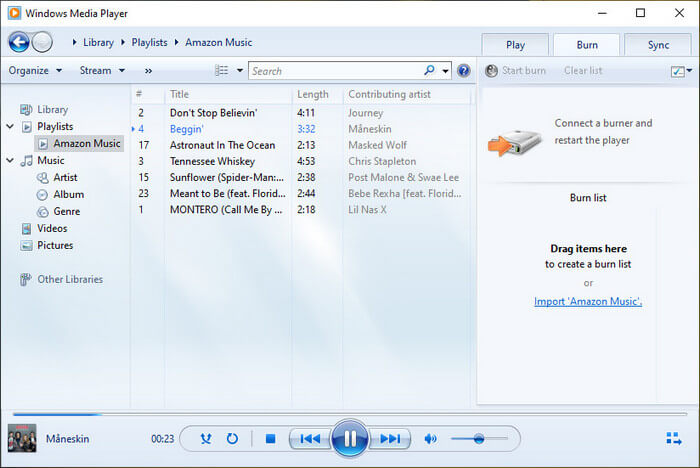Click the blue Back navigation arrow
Viewport: 700px width, 468px height.
coord(19,42)
